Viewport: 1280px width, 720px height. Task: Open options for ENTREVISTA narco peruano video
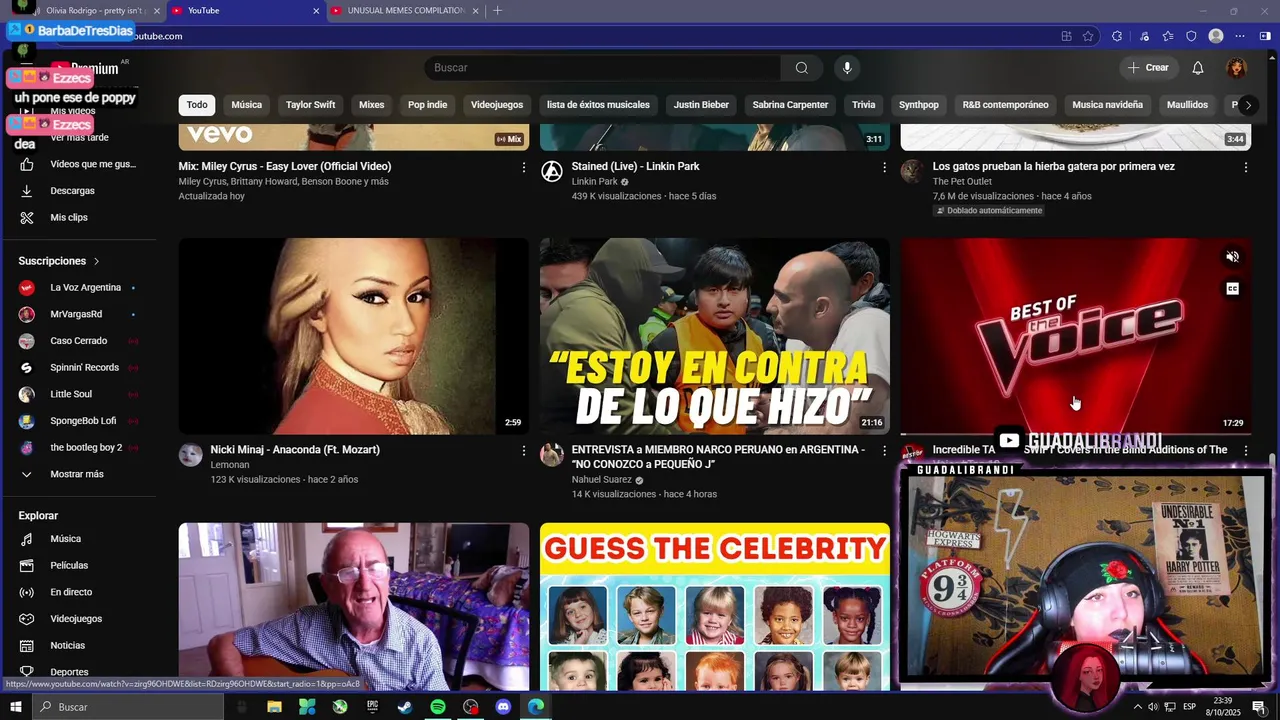pos(884,451)
